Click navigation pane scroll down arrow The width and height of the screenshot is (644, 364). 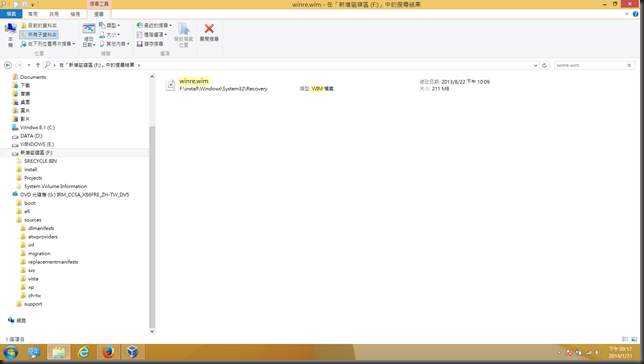pos(152,331)
